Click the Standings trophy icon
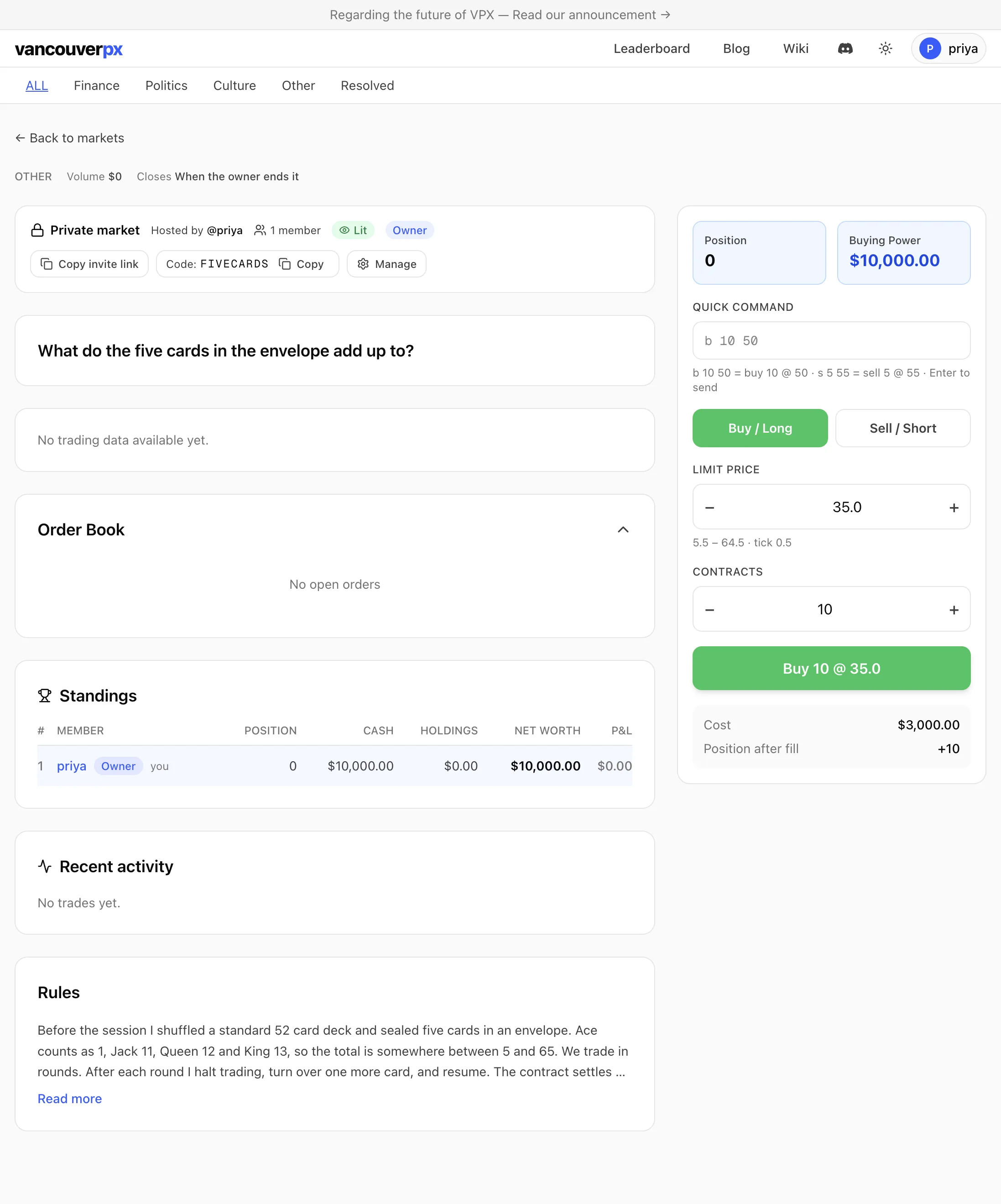The height and width of the screenshot is (1204, 1001). coord(45,696)
